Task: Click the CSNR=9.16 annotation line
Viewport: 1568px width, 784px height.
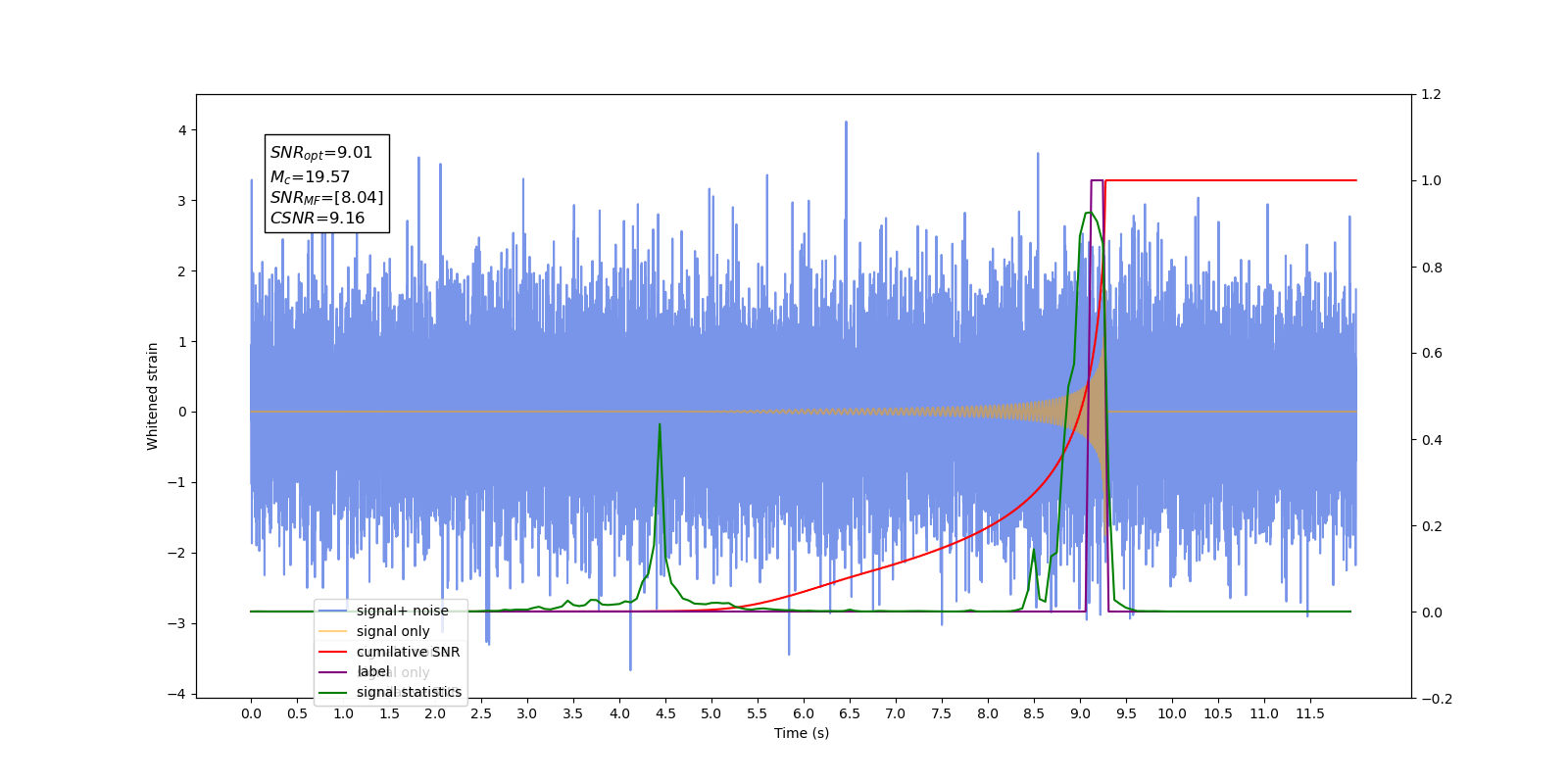Action: tap(318, 218)
